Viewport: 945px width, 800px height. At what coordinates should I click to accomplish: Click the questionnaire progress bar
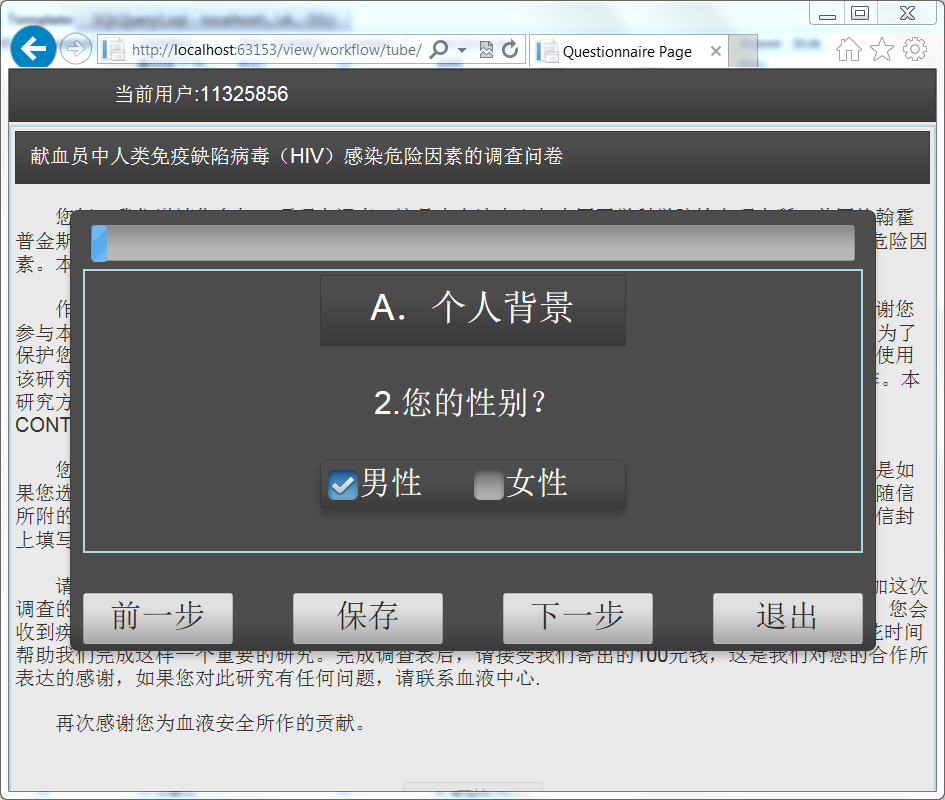pos(472,244)
